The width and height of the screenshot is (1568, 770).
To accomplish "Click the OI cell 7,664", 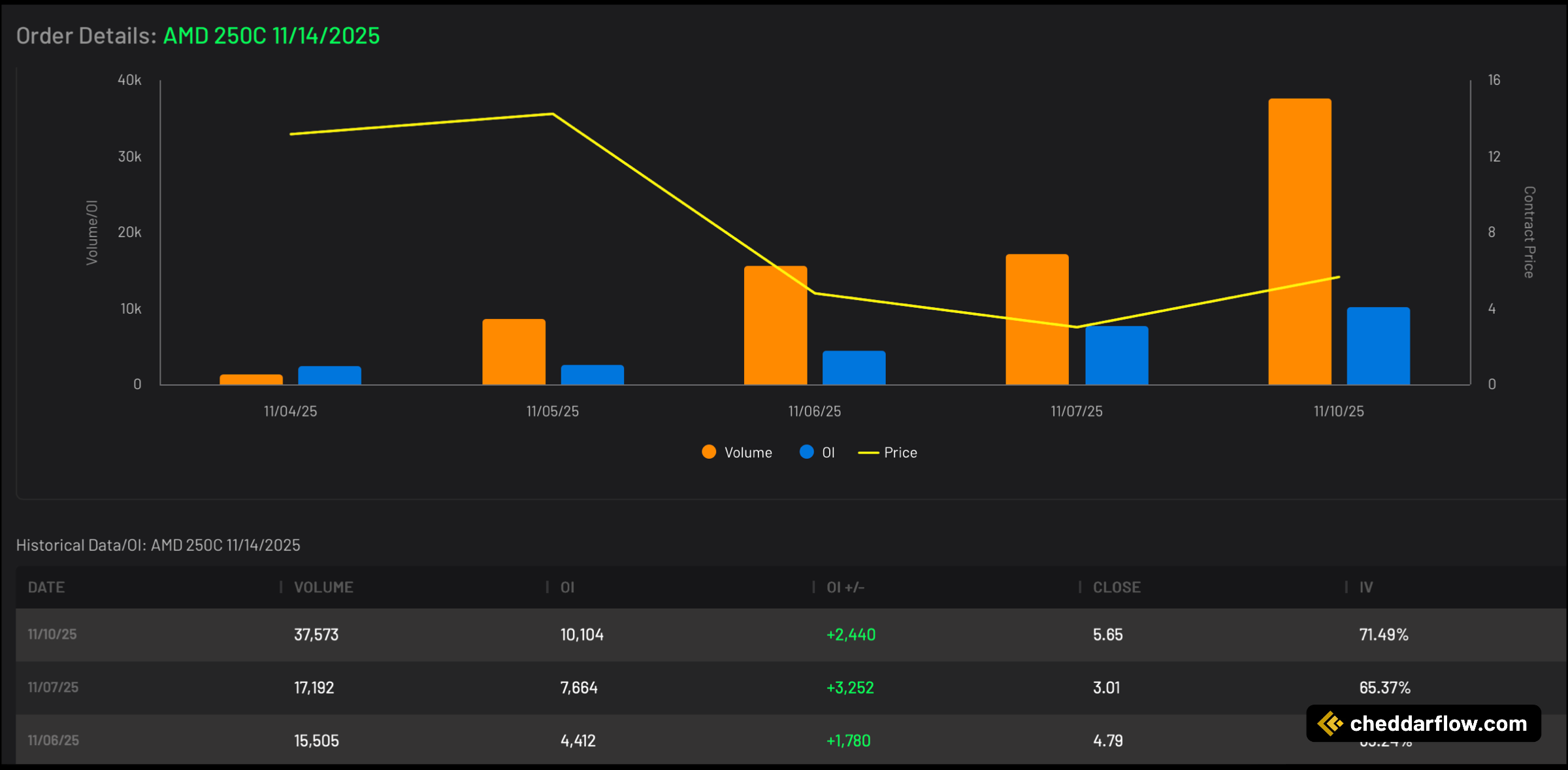I will (x=579, y=688).
